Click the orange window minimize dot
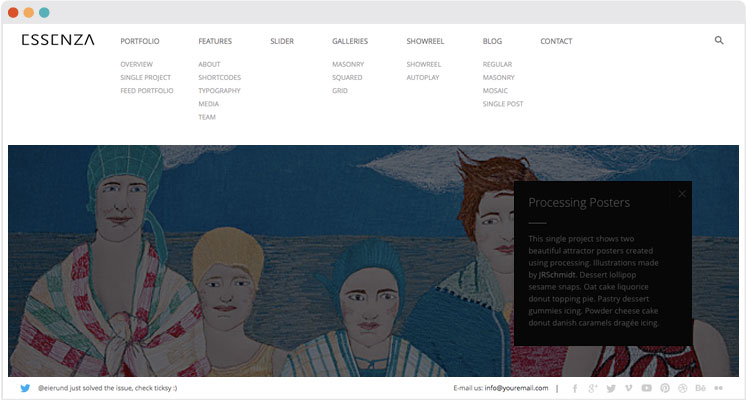This screenshot has width=746, height=401. tap(29, 12)
